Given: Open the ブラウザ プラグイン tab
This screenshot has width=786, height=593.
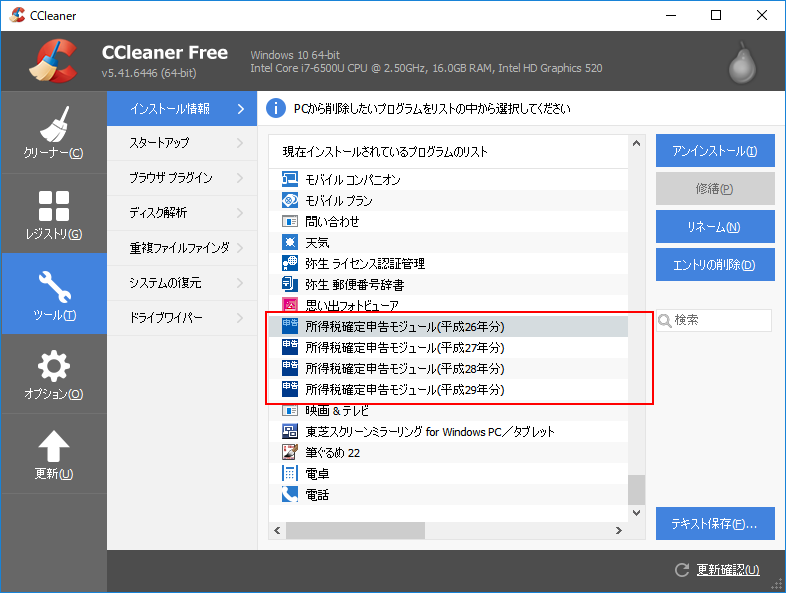Looking at the screenshot, I should coord(182,178).
